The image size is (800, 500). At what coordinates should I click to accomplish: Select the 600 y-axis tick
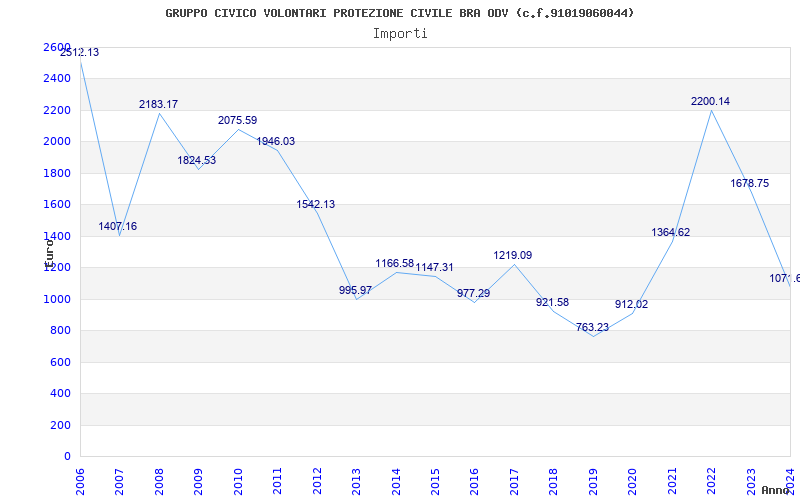coord(61,362)
